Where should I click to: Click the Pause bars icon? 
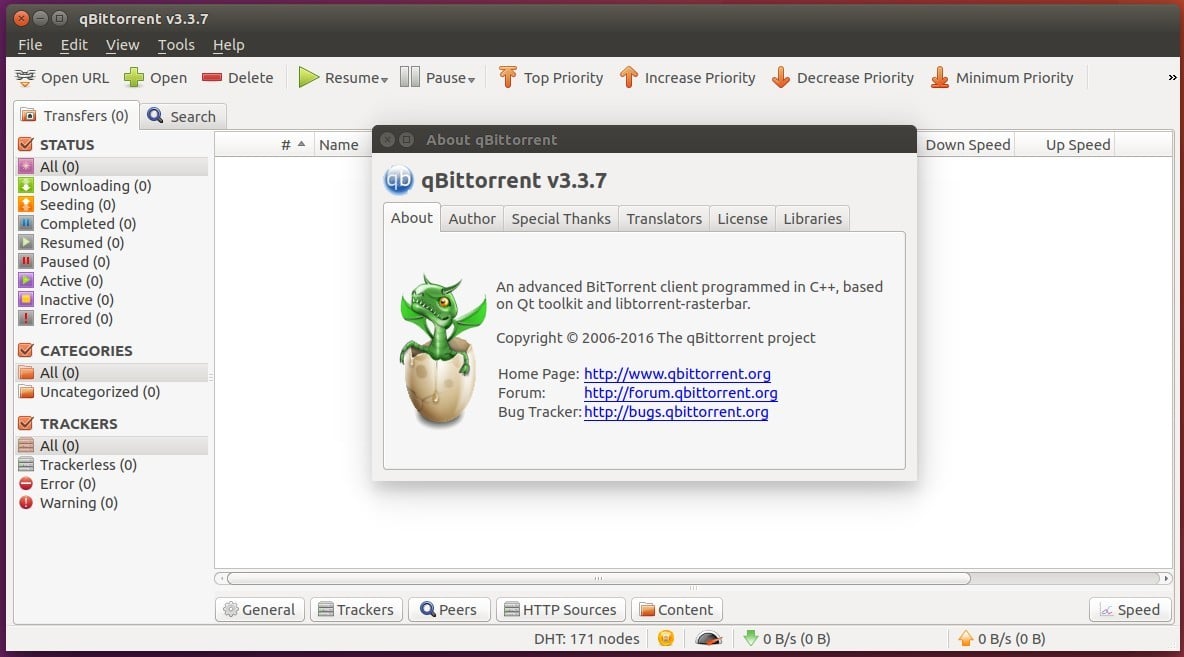click(x=409, y=77)
